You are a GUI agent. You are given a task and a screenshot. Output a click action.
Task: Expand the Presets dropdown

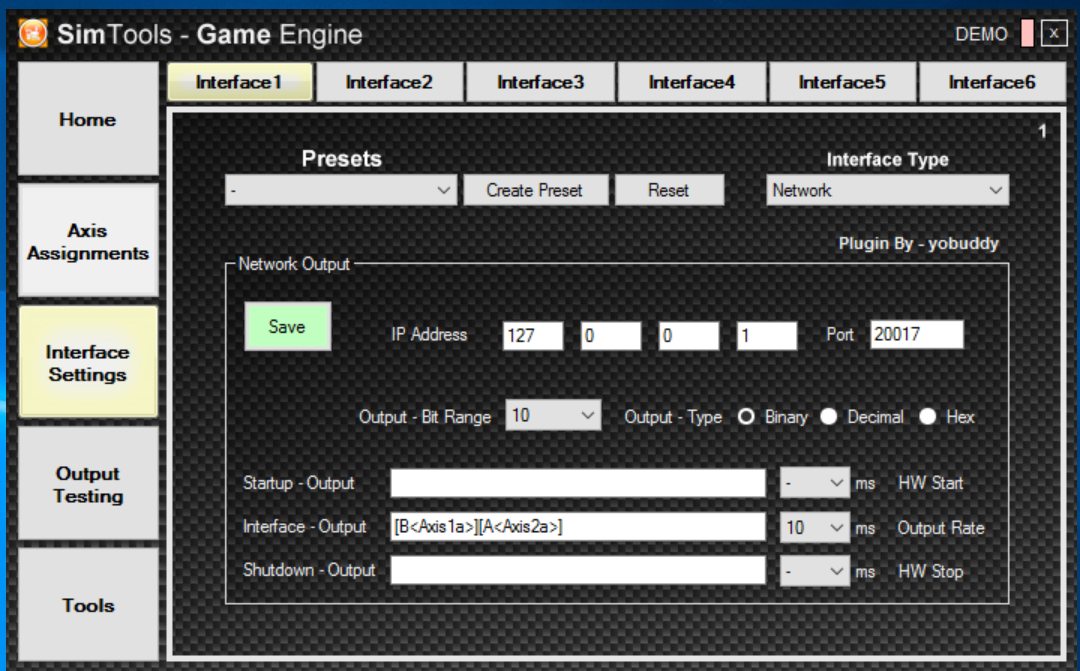[341, 190]
